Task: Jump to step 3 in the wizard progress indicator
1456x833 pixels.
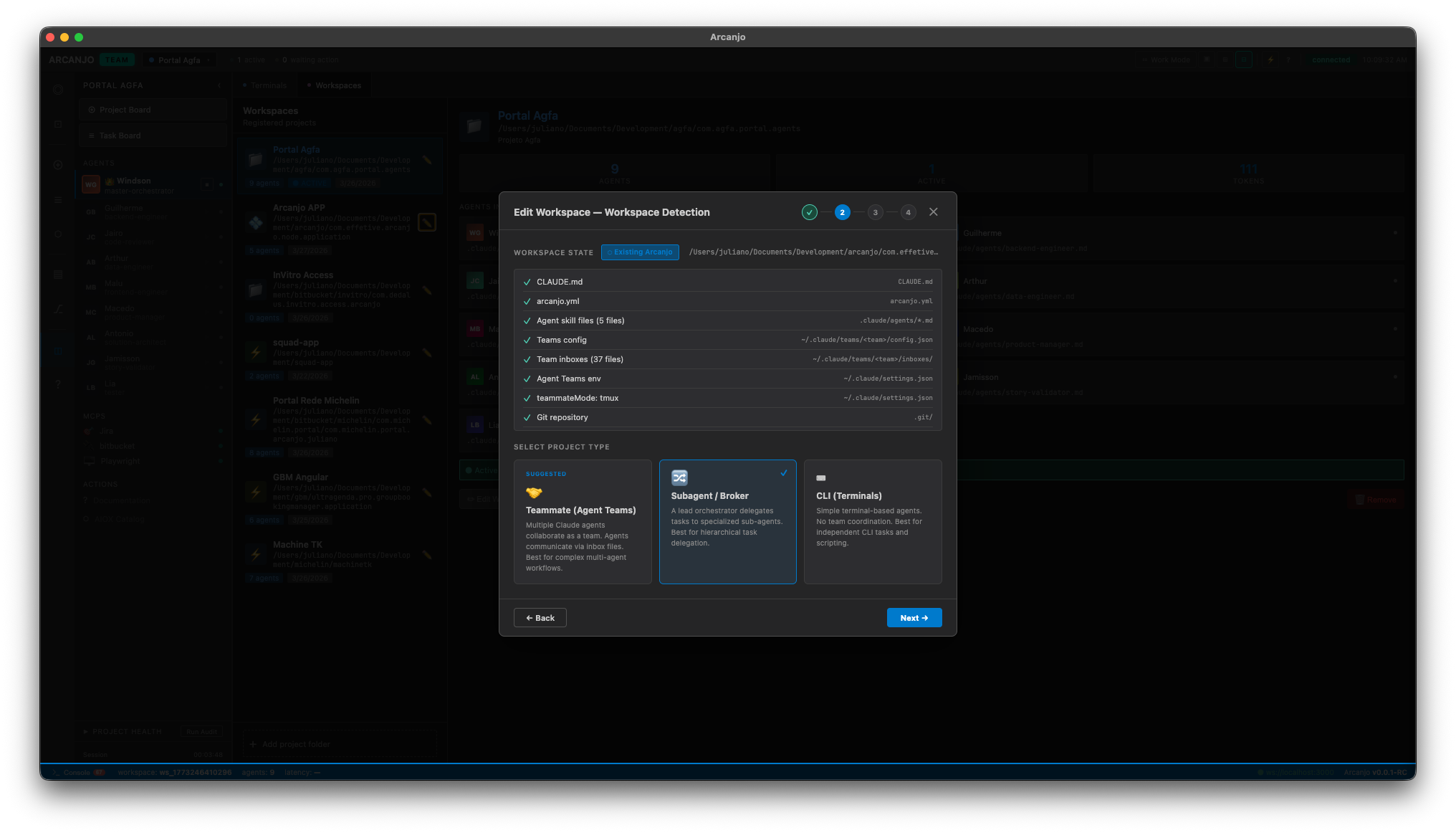Action: click(x=875, y=212)
